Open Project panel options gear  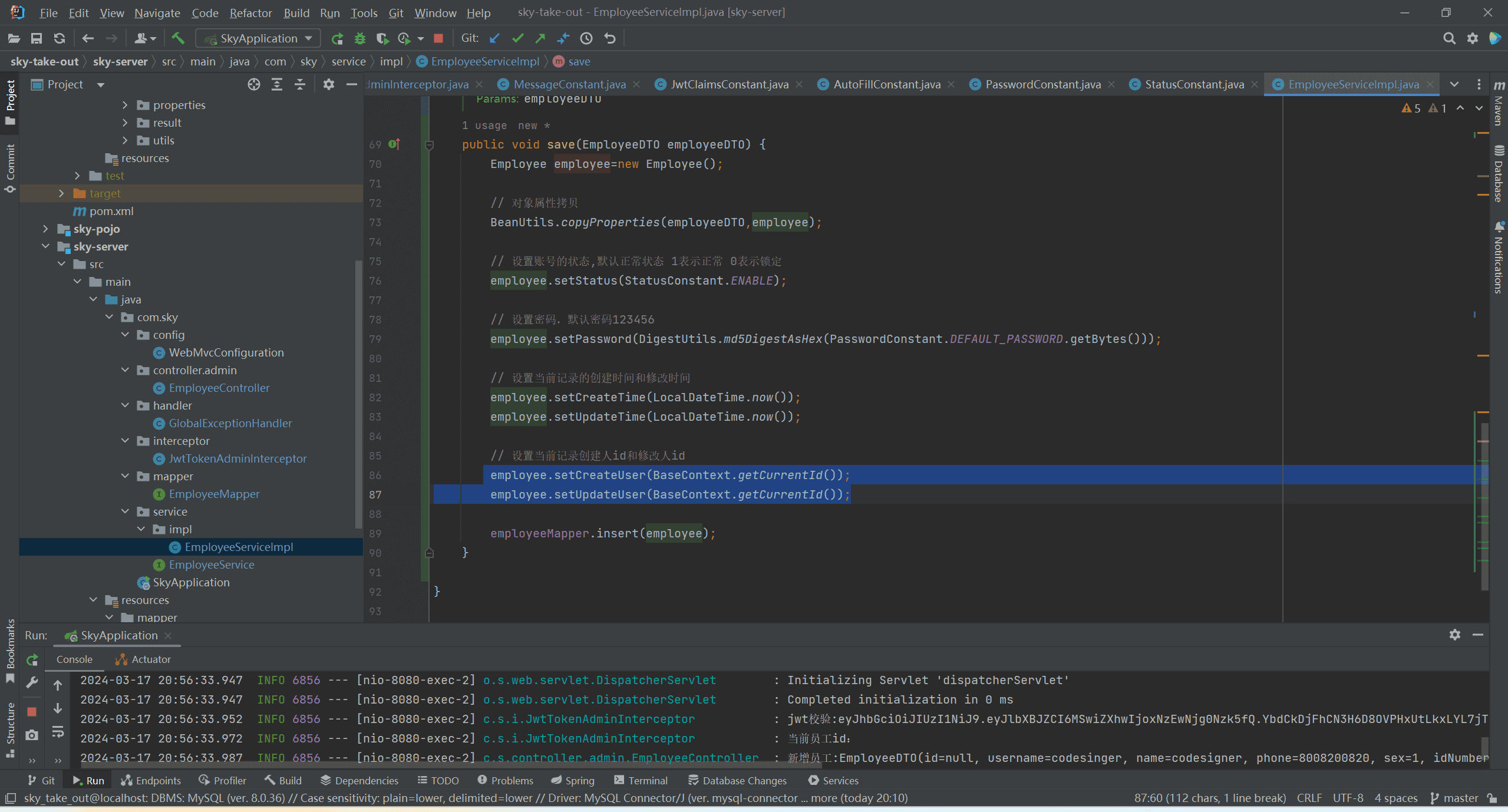329,85
